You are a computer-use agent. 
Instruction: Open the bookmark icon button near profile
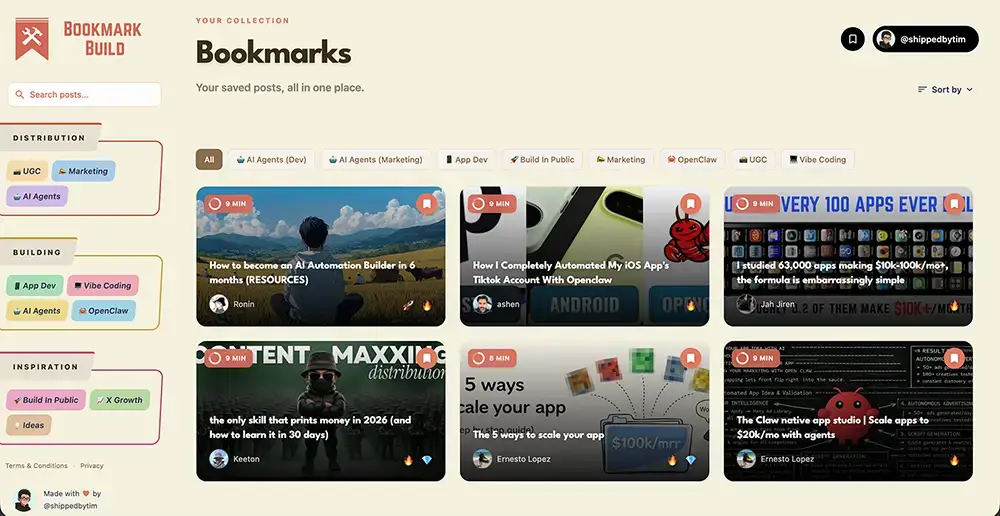point(853,39)
